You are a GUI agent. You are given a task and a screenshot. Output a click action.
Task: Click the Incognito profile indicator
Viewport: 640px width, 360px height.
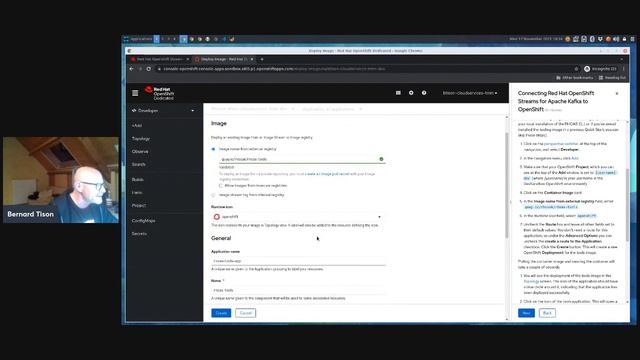click(600, 69)
